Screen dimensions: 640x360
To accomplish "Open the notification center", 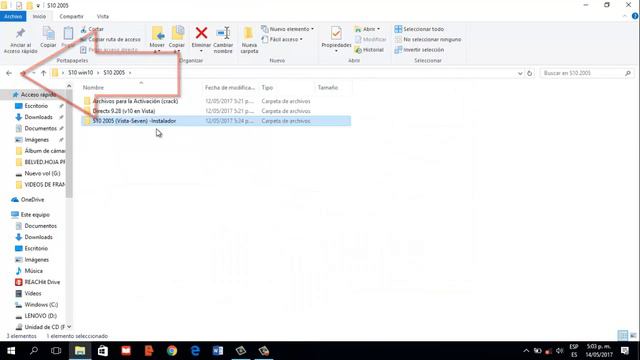I will pyautogui.click(x=625, y=351).
